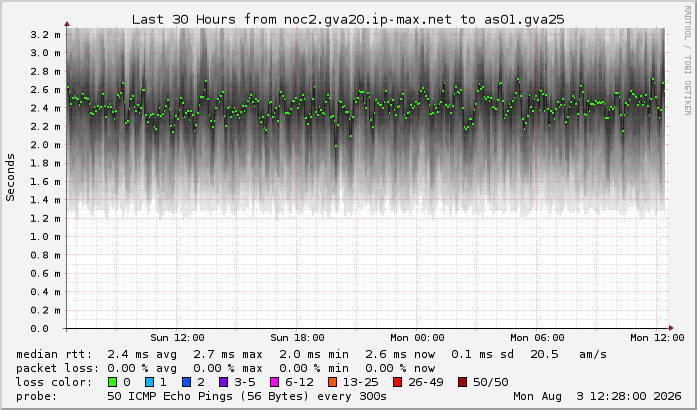Click the '0.00 % avg' packet loss value

coord(142,368)
